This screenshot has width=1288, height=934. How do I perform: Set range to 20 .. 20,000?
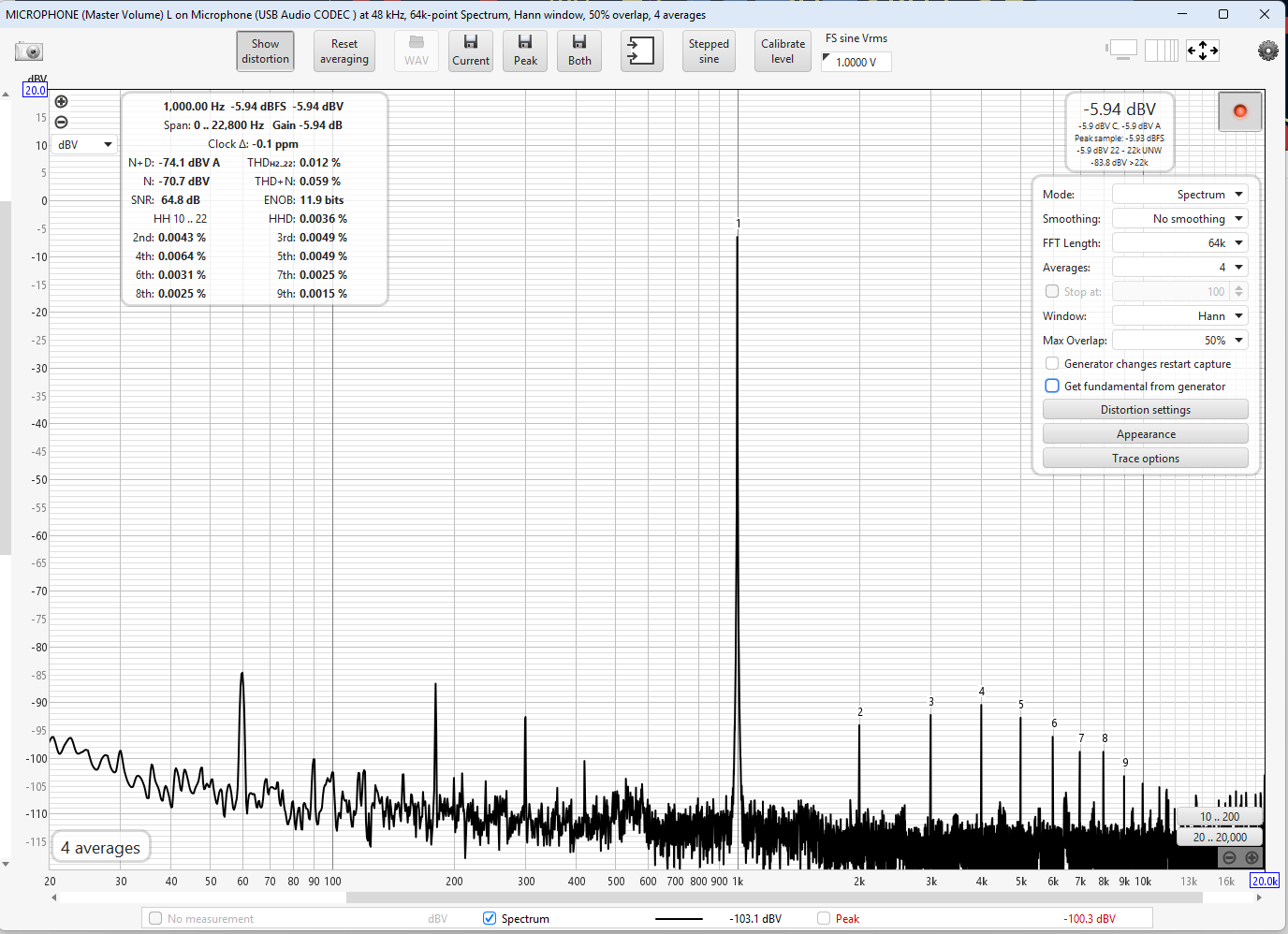[1219, 838]
